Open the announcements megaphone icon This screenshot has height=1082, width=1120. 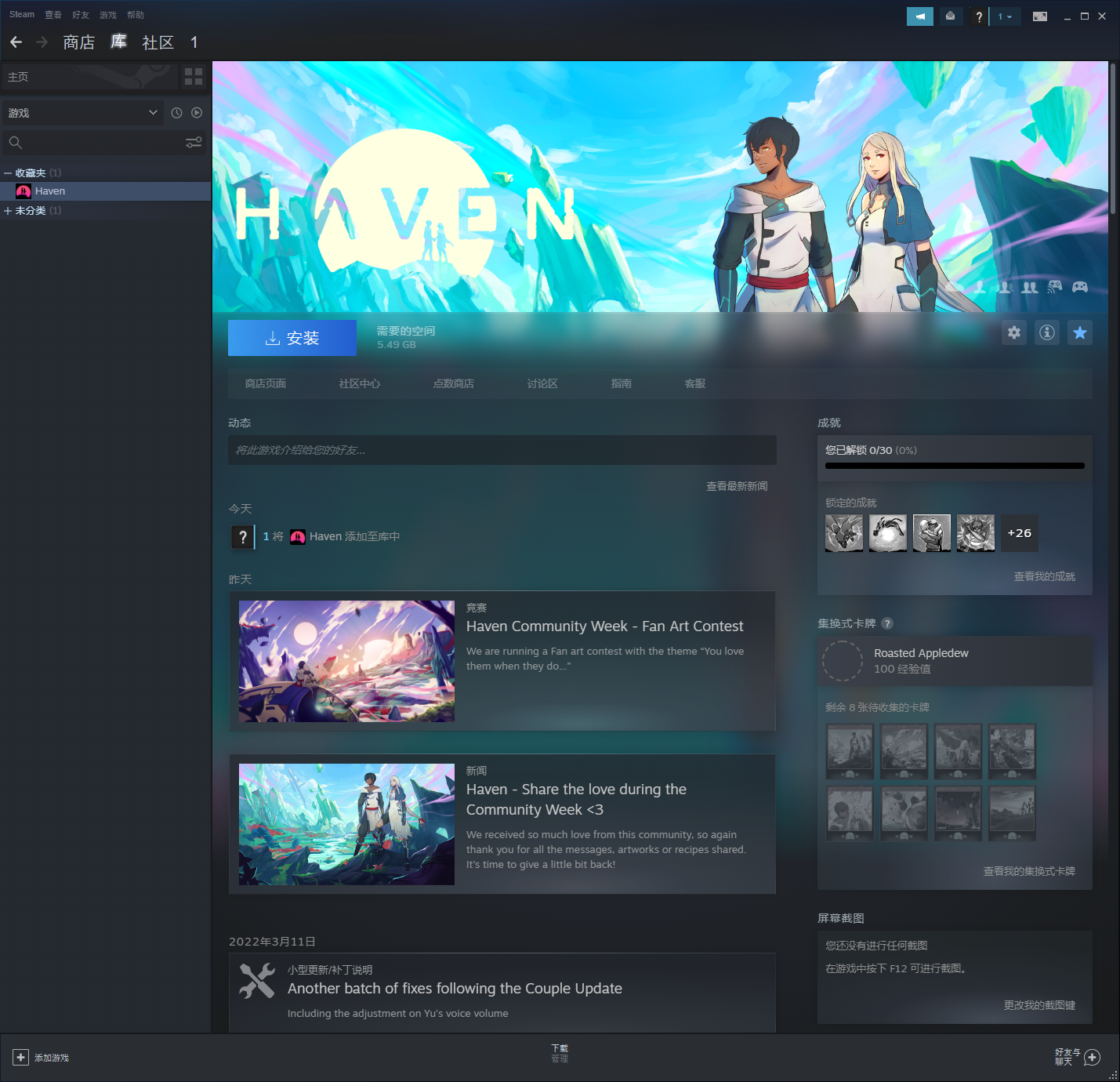[920, 16]
